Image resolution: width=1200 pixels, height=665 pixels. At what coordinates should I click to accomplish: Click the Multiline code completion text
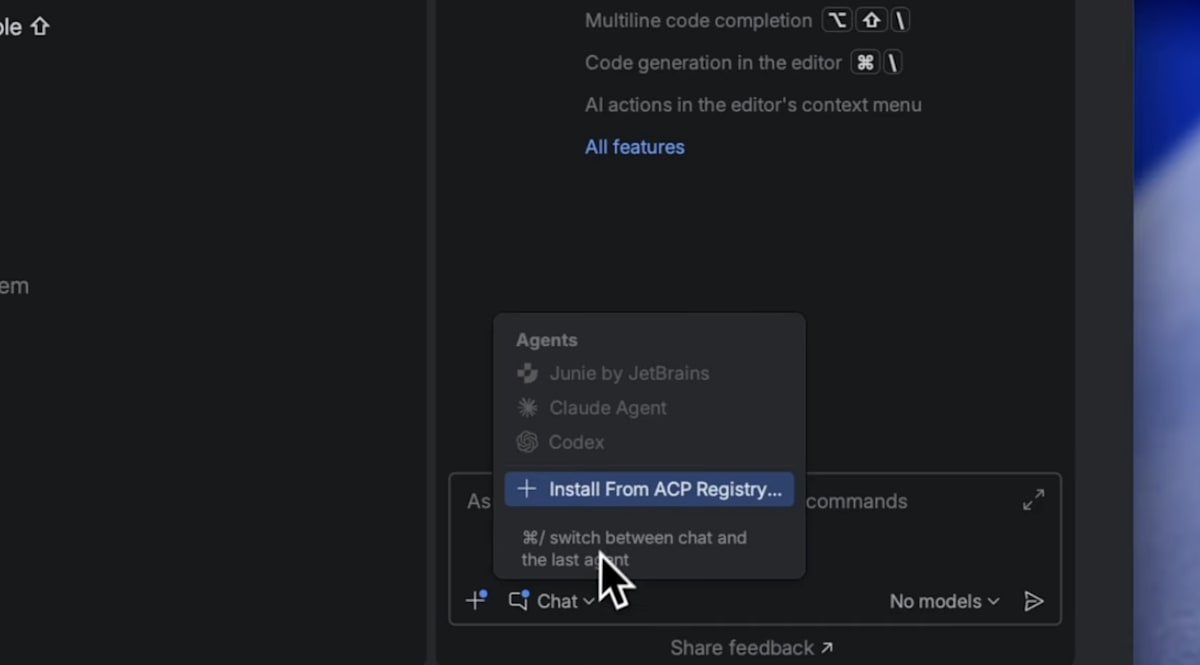coord(699,20)
